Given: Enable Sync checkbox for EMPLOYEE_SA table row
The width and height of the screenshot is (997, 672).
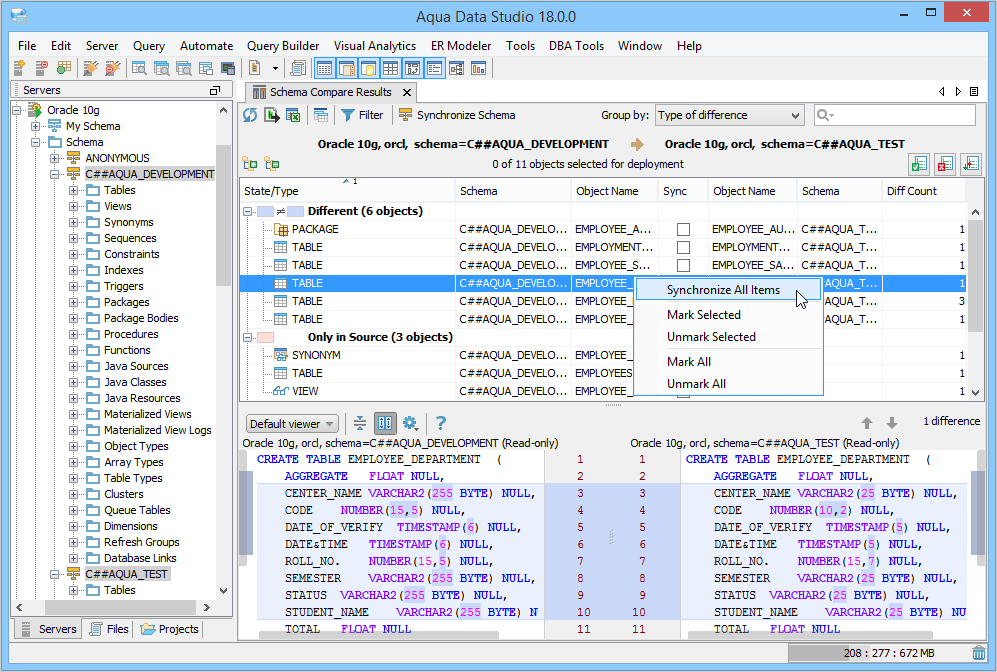Looking at the screenshot, I should coord(683,266).
